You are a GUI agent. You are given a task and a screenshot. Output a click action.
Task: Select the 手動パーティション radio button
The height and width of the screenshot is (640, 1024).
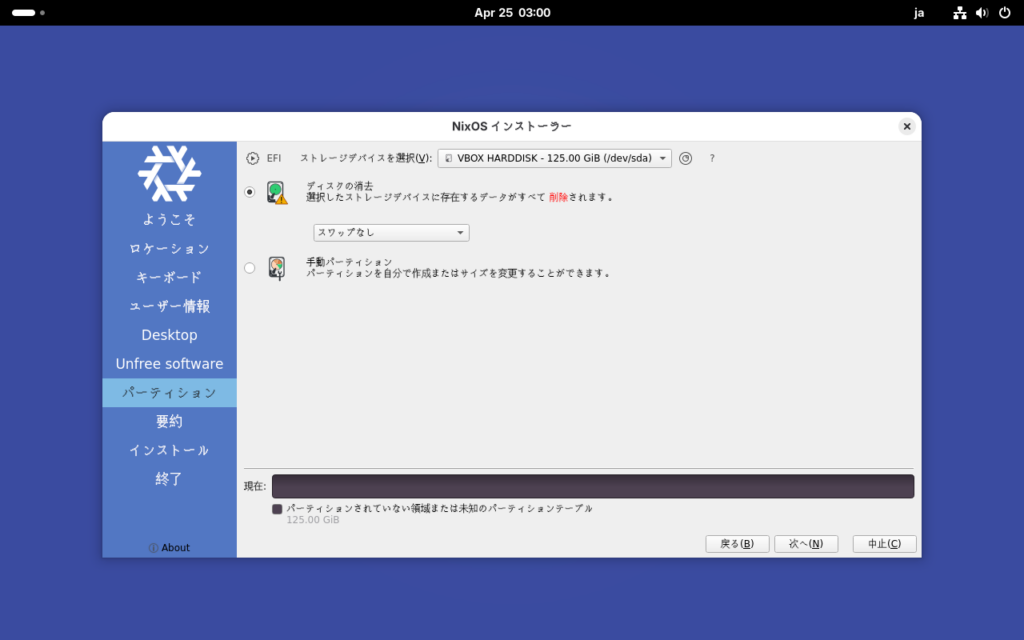pos(250,267)
